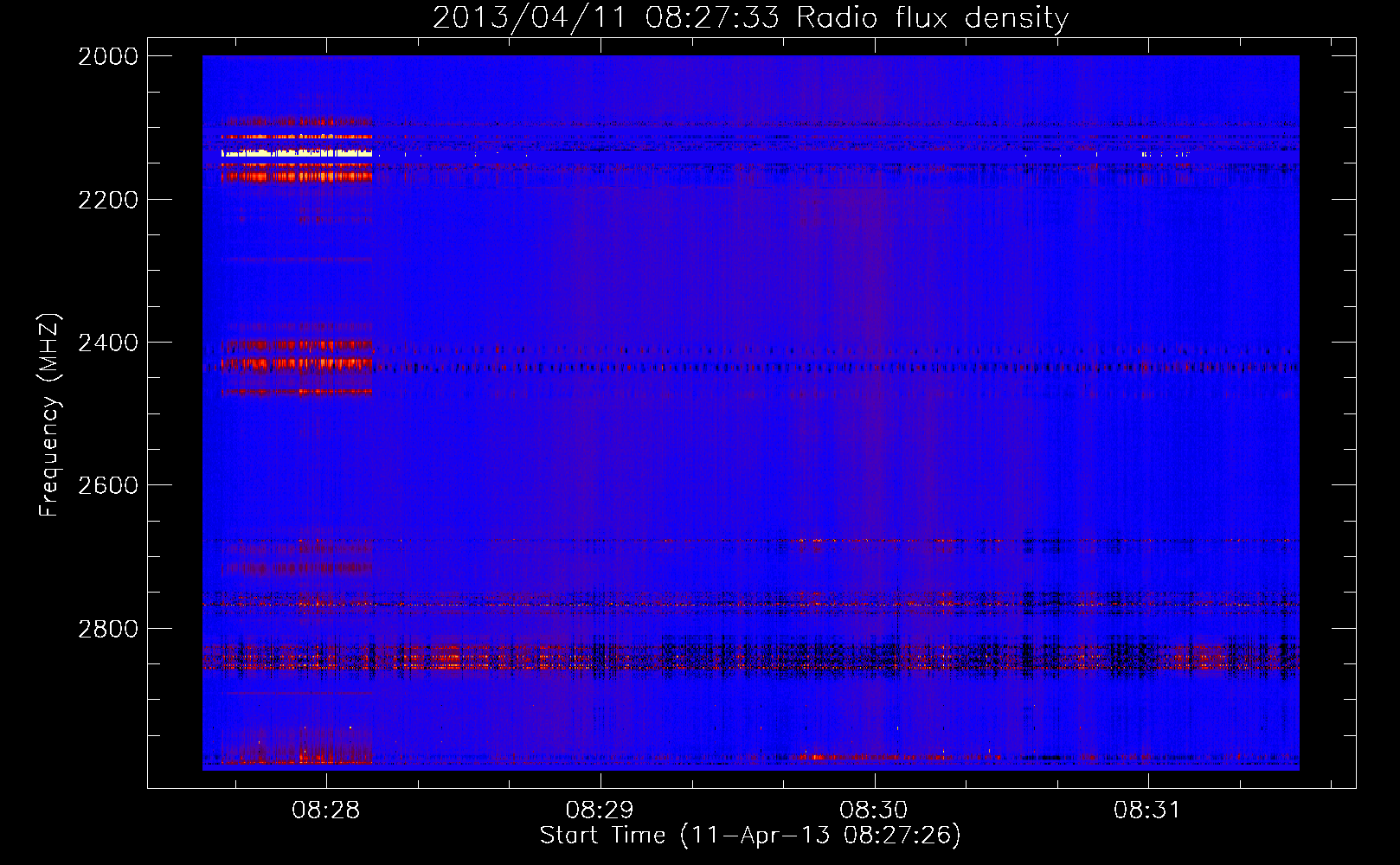Image resolution: width=1400 pixels, height=865 pixels.
Task: Click the 2400 frequency tick label
Action: tap(108, 343)
